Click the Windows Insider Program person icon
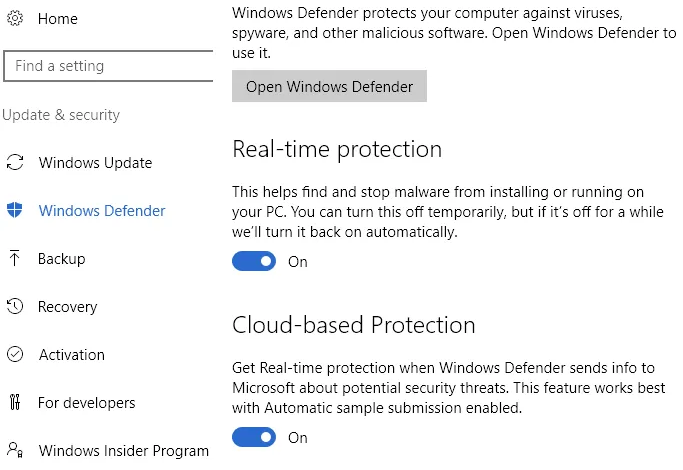Screen dimensions: 683x470 15,450
